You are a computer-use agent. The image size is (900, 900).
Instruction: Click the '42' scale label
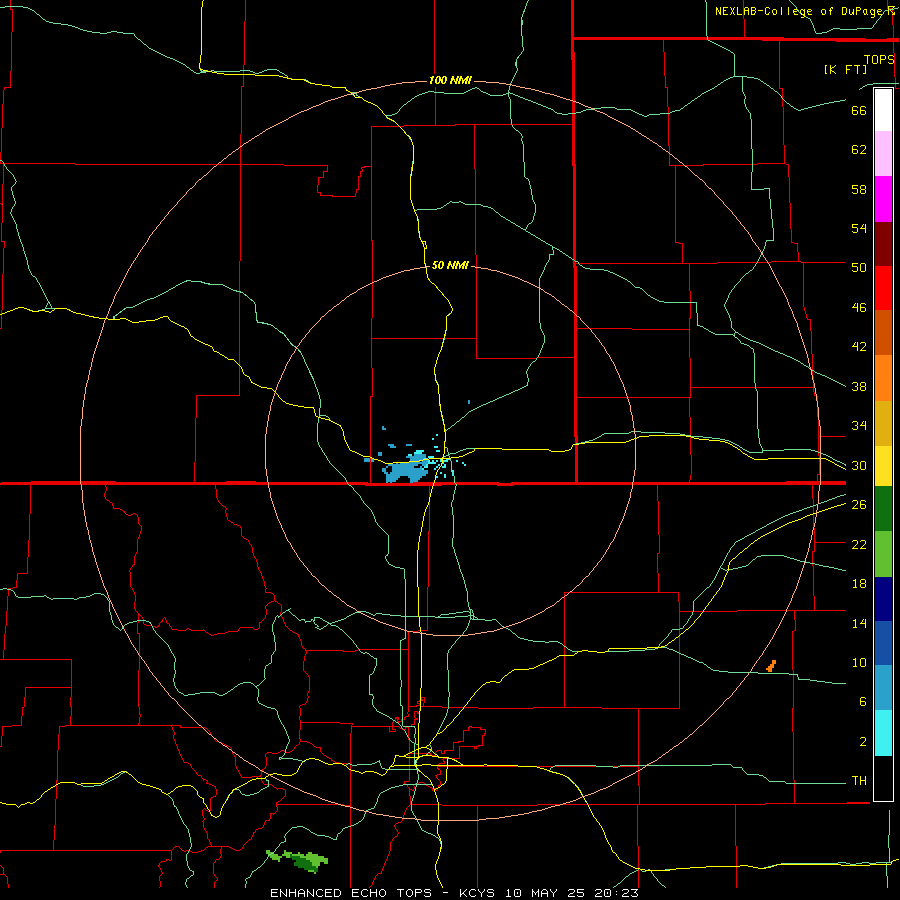pyautogui.click(x=859, y=347)
